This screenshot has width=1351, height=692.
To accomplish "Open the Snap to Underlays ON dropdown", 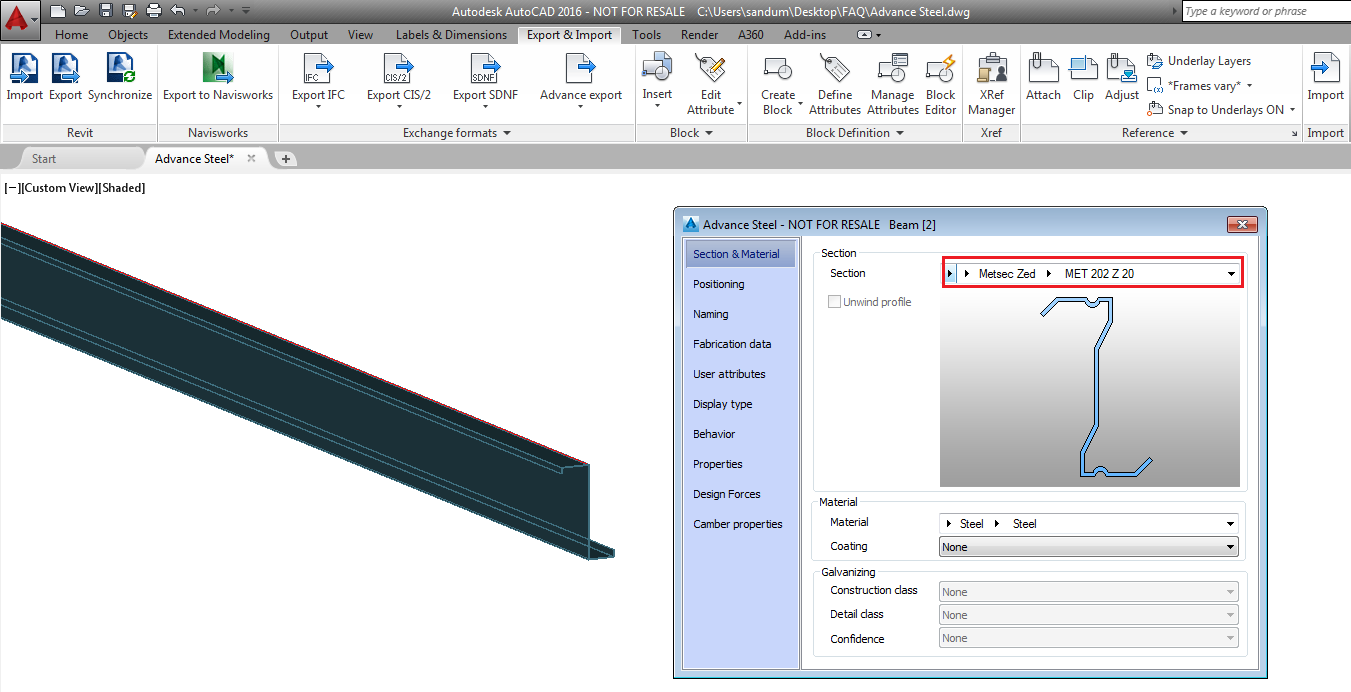I will (x=1292, y=110).
